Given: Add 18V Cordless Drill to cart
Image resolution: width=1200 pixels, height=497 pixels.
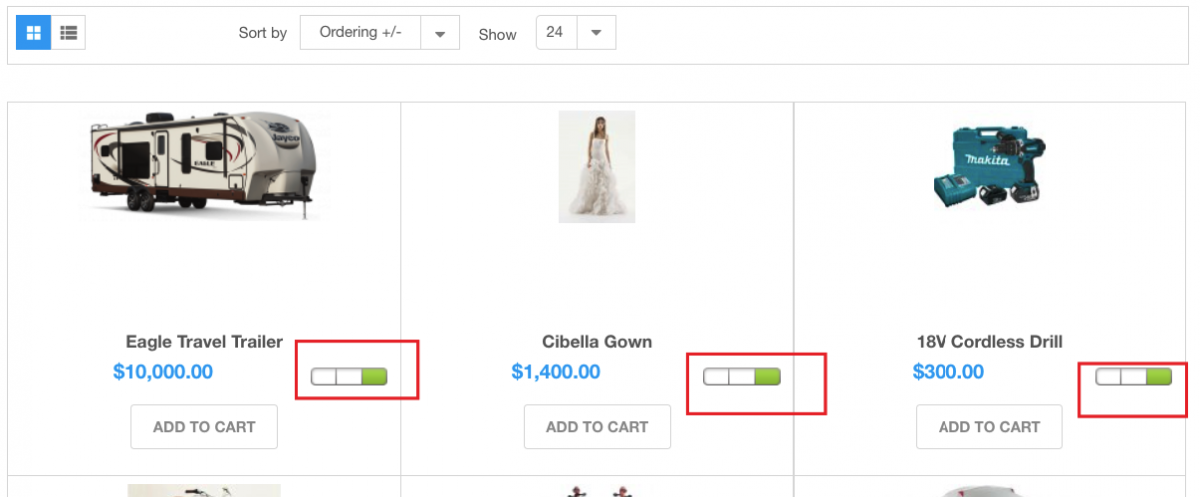Looking at the screenshot, I should (989, 427).
